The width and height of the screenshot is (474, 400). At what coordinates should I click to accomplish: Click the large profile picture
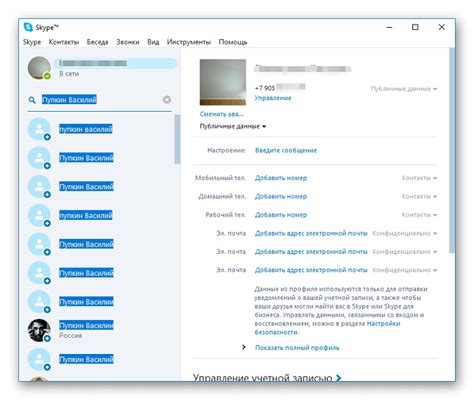223,82
